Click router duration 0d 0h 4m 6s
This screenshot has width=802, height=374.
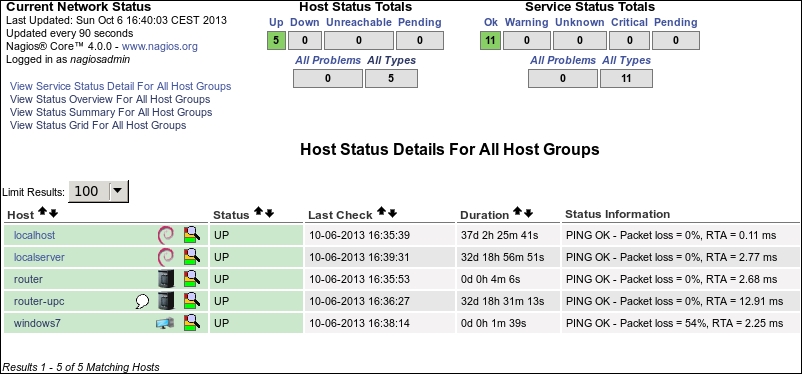click(490, 279)
